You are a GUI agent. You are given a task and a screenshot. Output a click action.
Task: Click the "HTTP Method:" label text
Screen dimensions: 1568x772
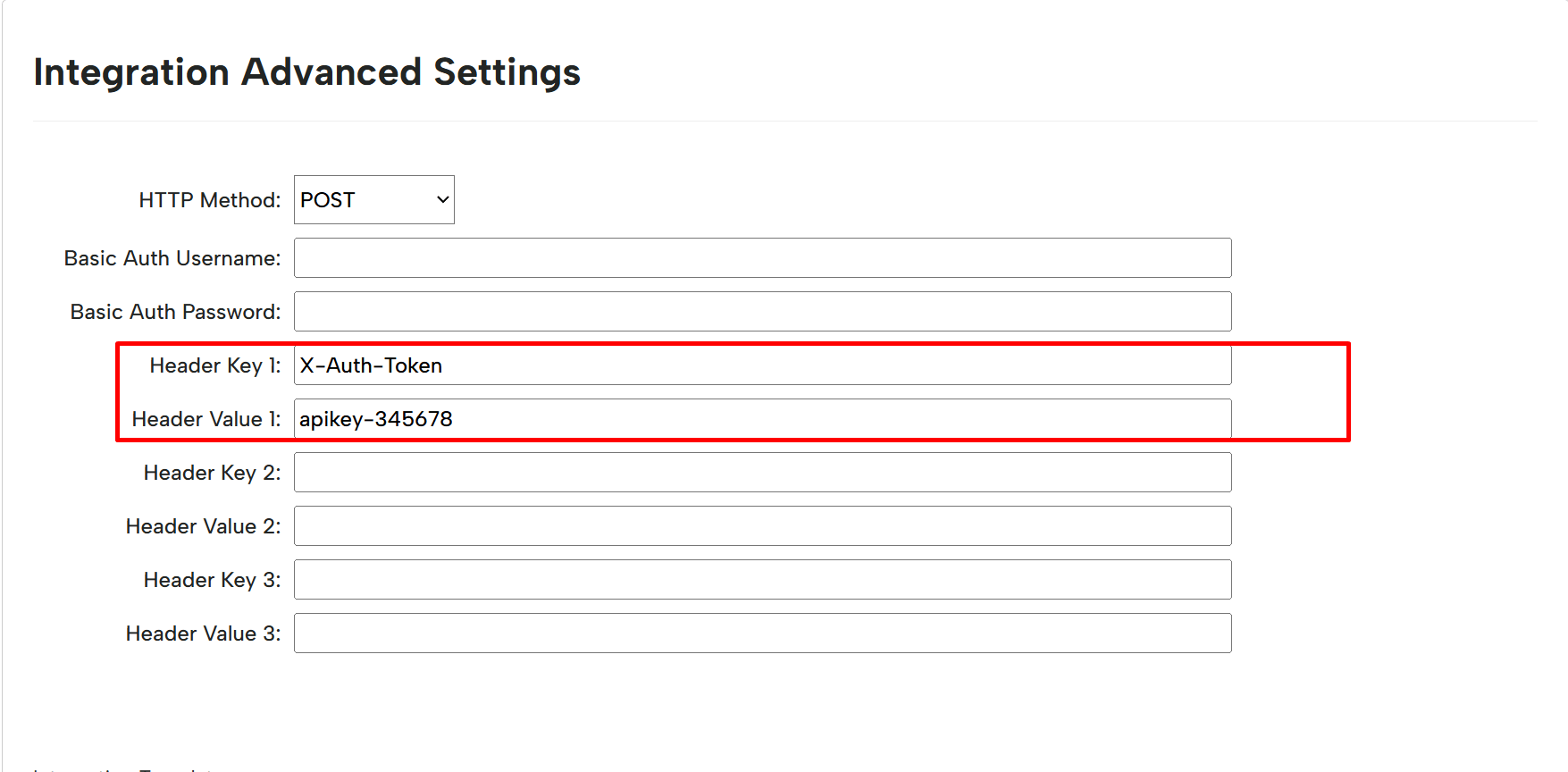[209, 200]
